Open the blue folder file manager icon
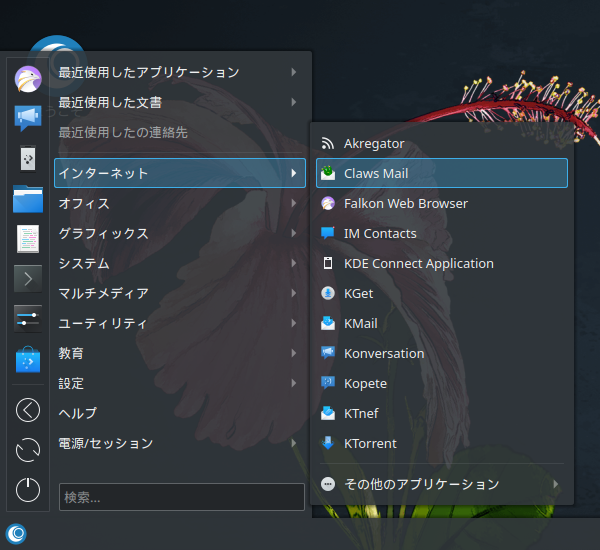This screenshot has height=550, width=600. (x=28, y=199)
